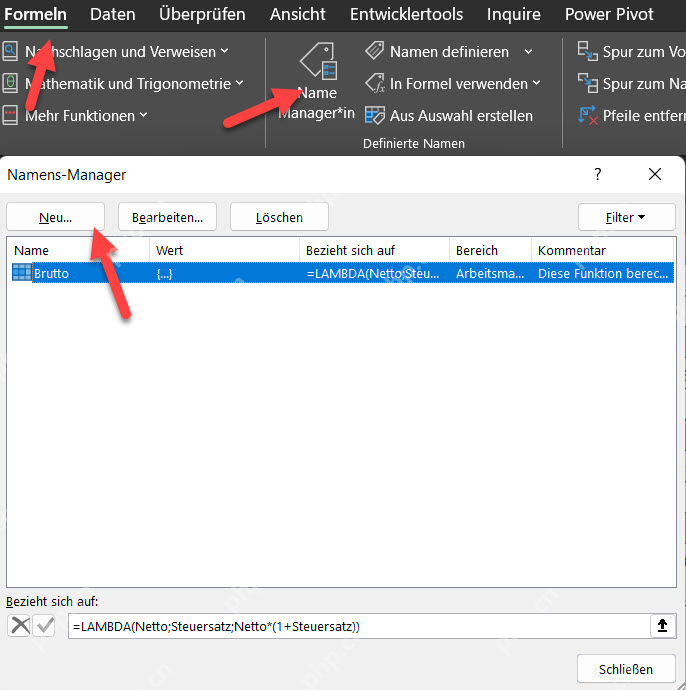This screenshot has height=690, width=686.
Task: Click the Bezieht sich auf column header
Action: [x=374, y=250]
